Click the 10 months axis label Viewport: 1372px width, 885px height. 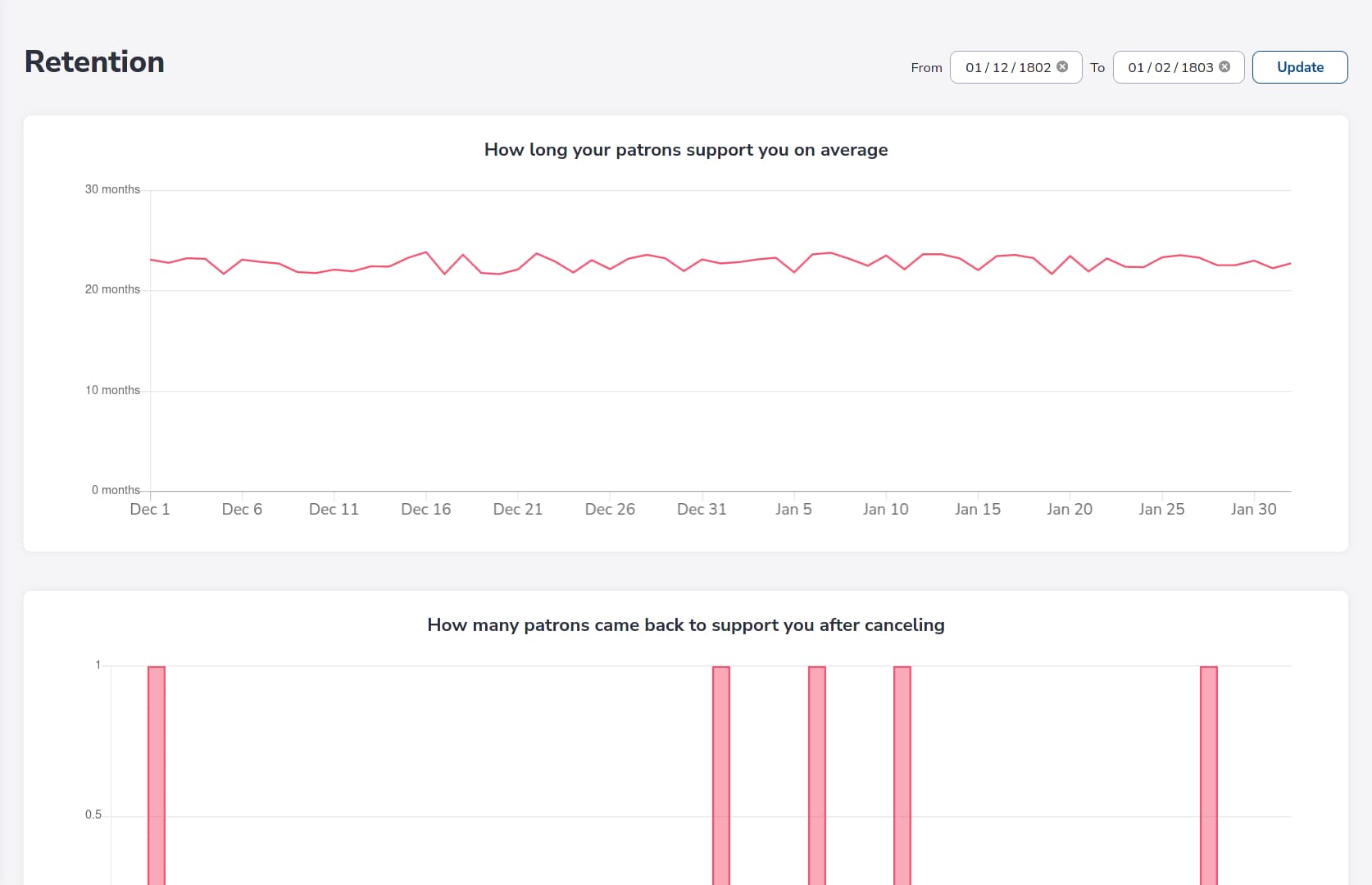(x=112, y=390)
